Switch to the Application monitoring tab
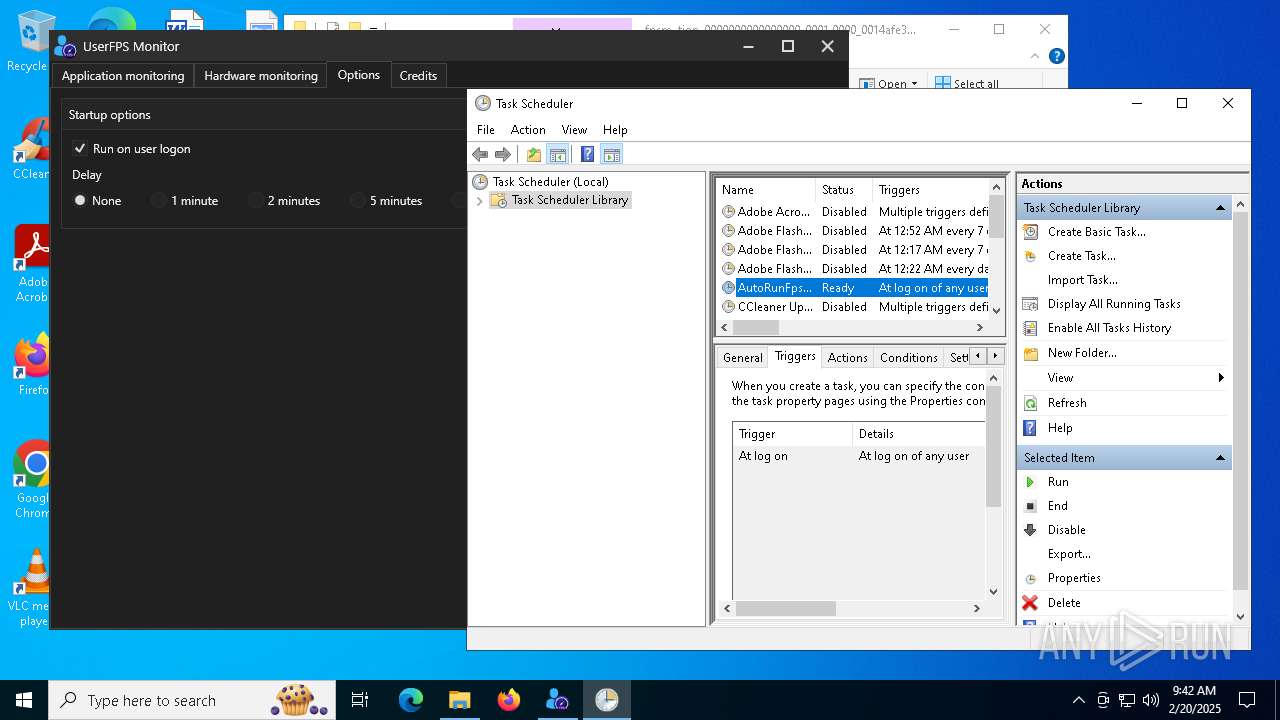1280x720 pixels. [x=123, y=76]
